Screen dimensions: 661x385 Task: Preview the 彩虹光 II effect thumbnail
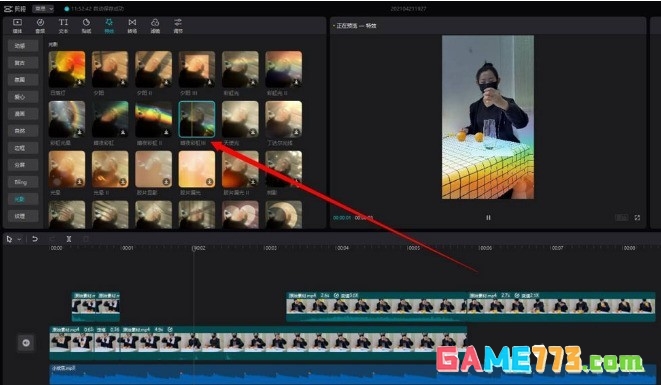click(284, 69)
